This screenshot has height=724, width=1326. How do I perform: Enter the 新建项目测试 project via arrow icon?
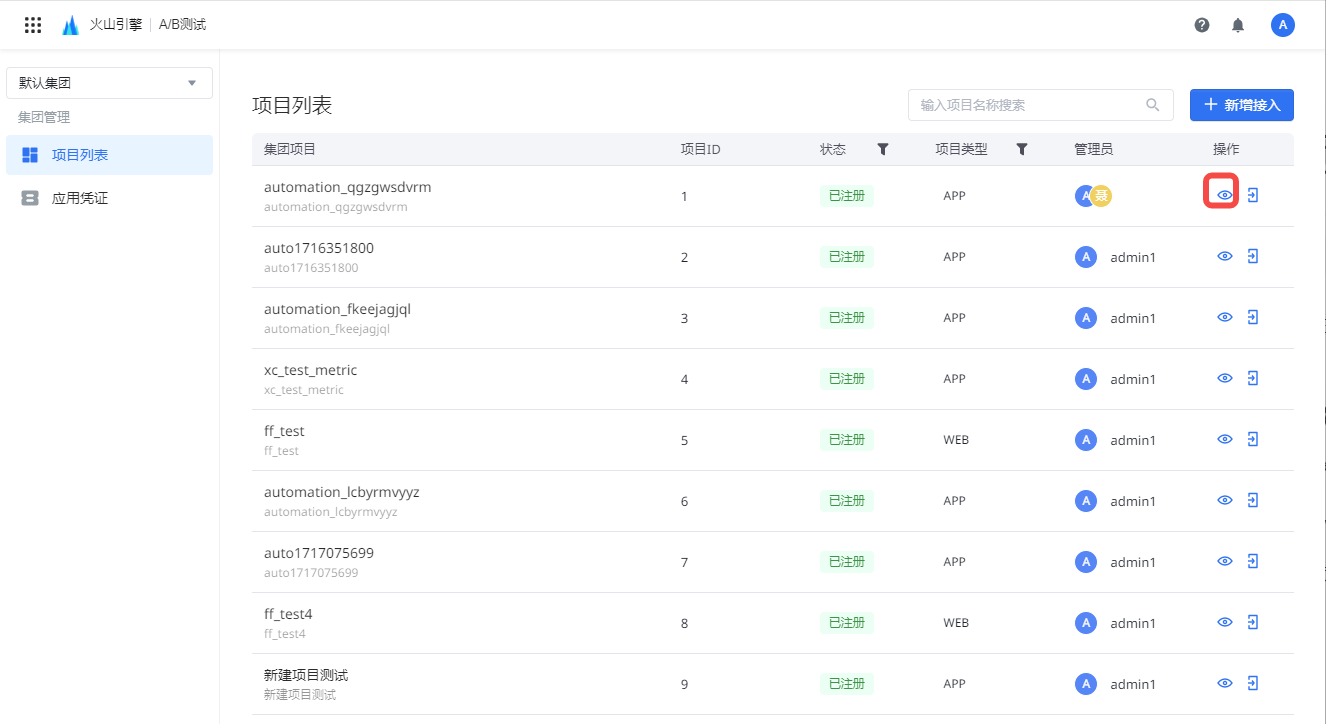[x=1253, y=683]
